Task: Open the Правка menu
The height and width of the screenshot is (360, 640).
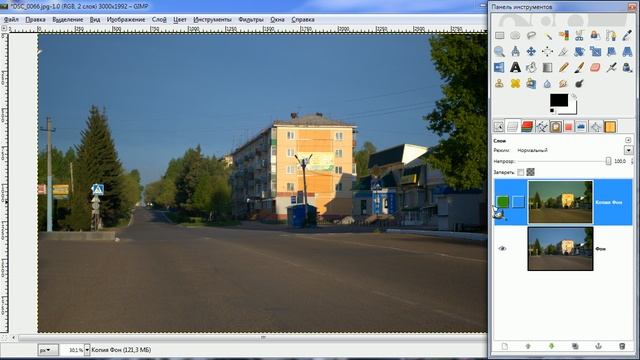Action: (x=35, y=19)
